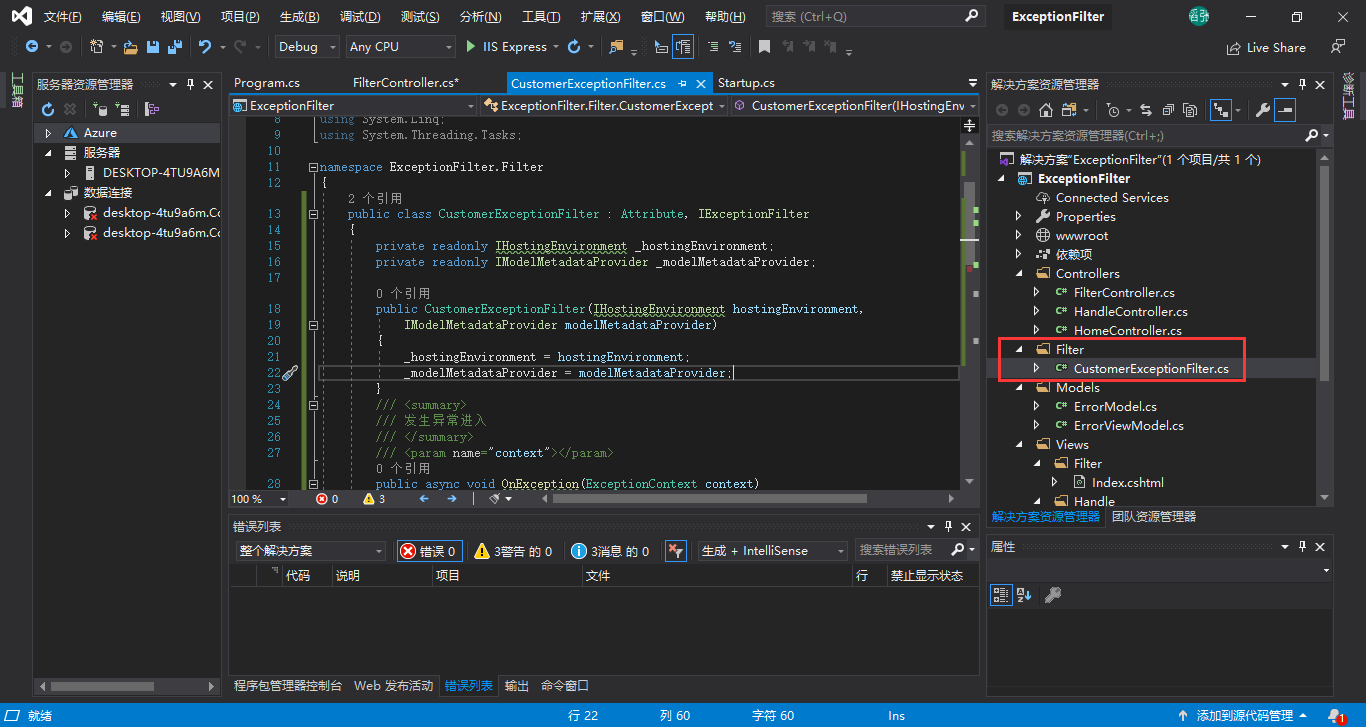Open the ExceptionFilter project dropdown above code

(x=354, y=105)
